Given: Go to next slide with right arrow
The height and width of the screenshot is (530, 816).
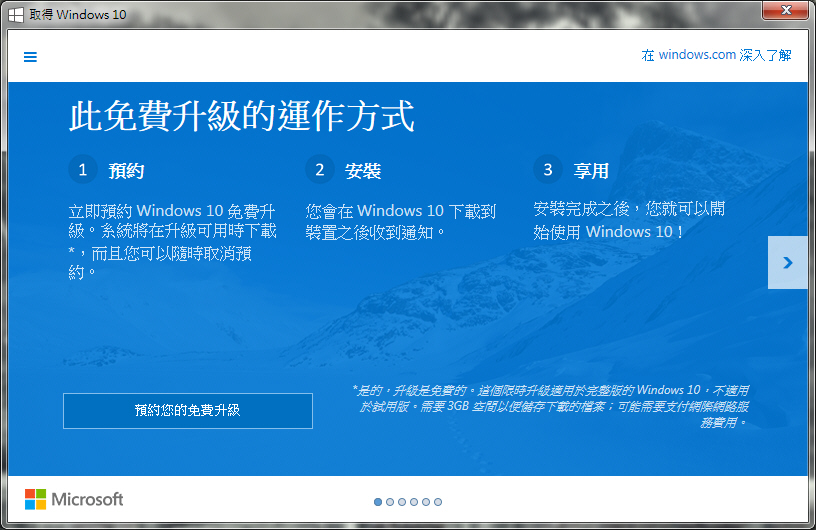Looking at the screenshot, I should 787,262.
